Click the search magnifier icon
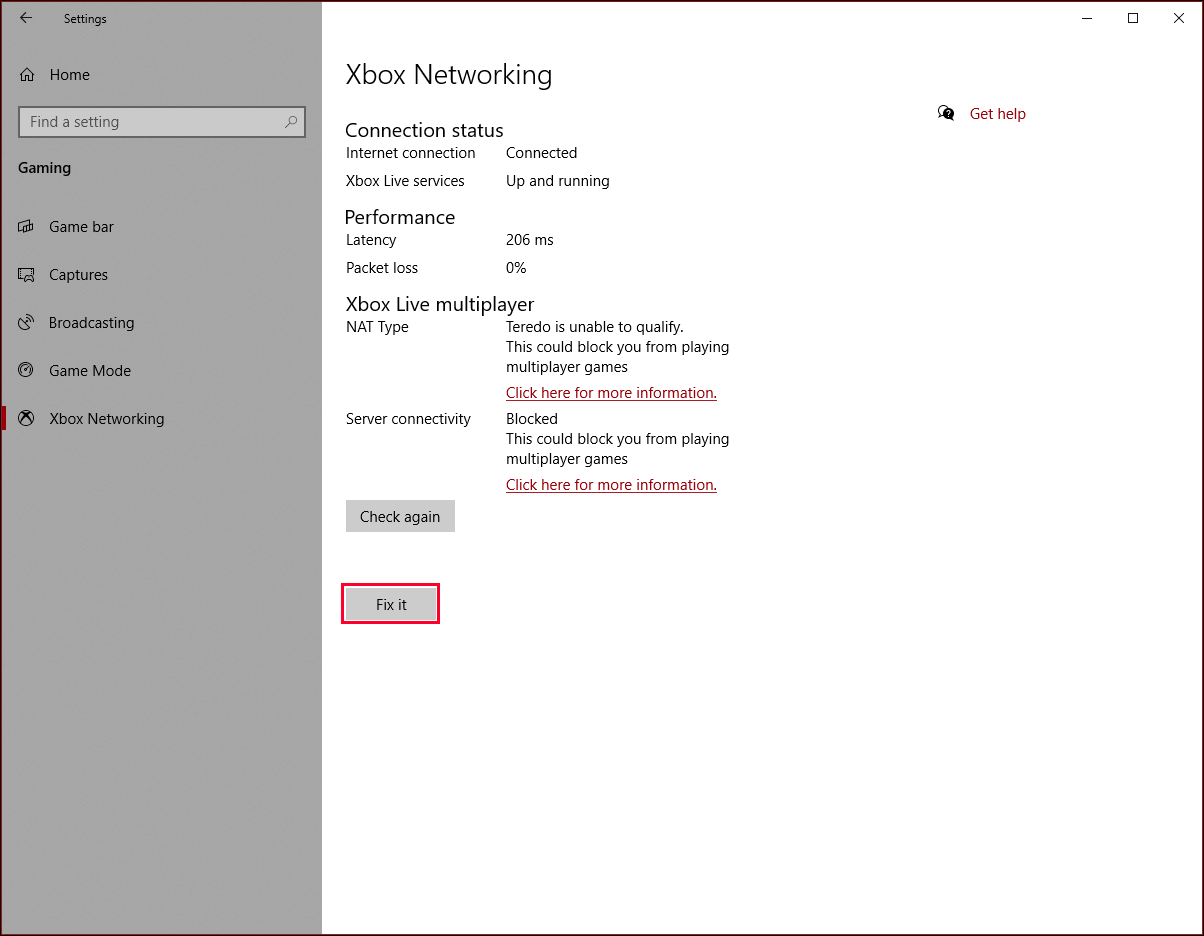 point(291,122)
